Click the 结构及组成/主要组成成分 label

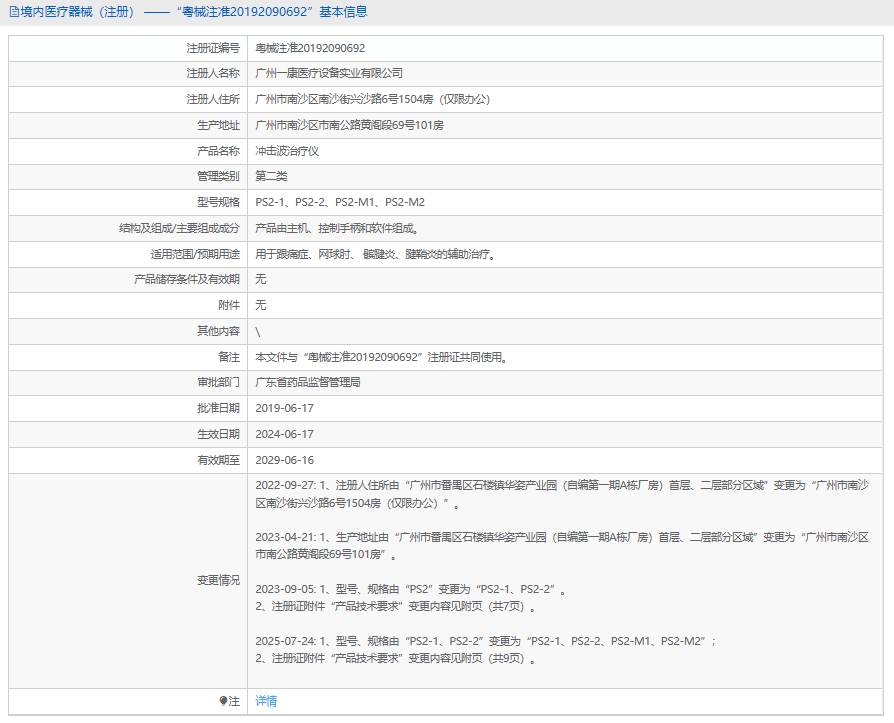(180, 229)
